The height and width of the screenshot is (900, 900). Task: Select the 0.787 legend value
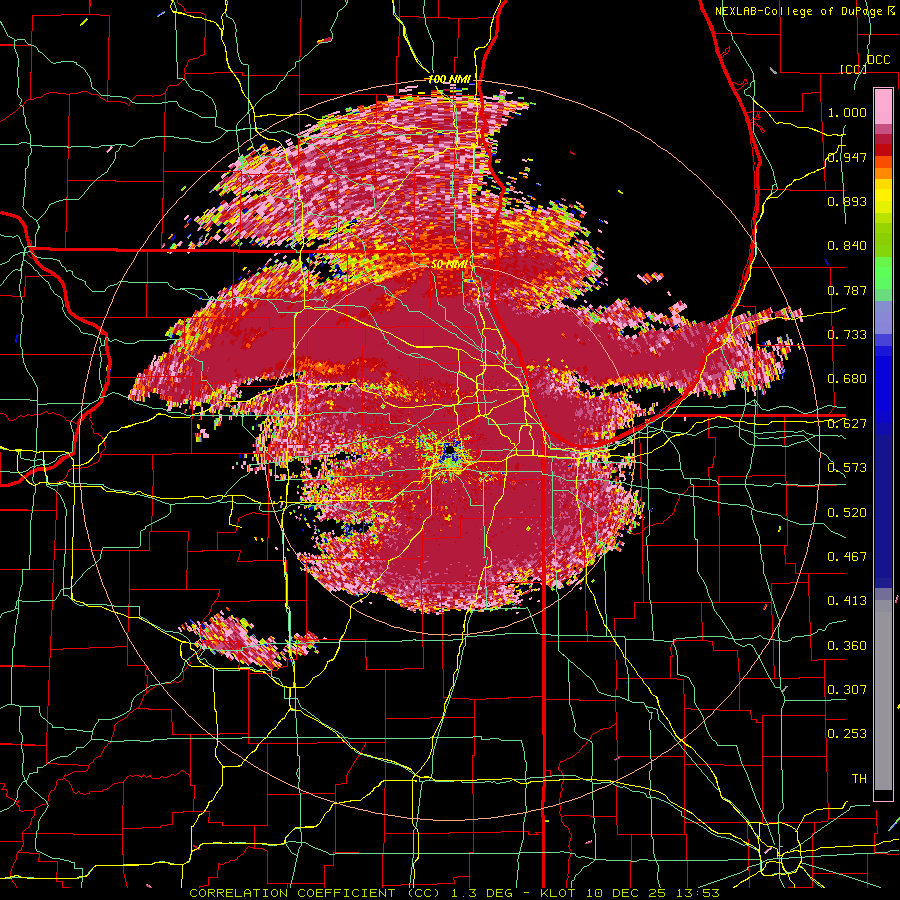[x=847, y=290]
